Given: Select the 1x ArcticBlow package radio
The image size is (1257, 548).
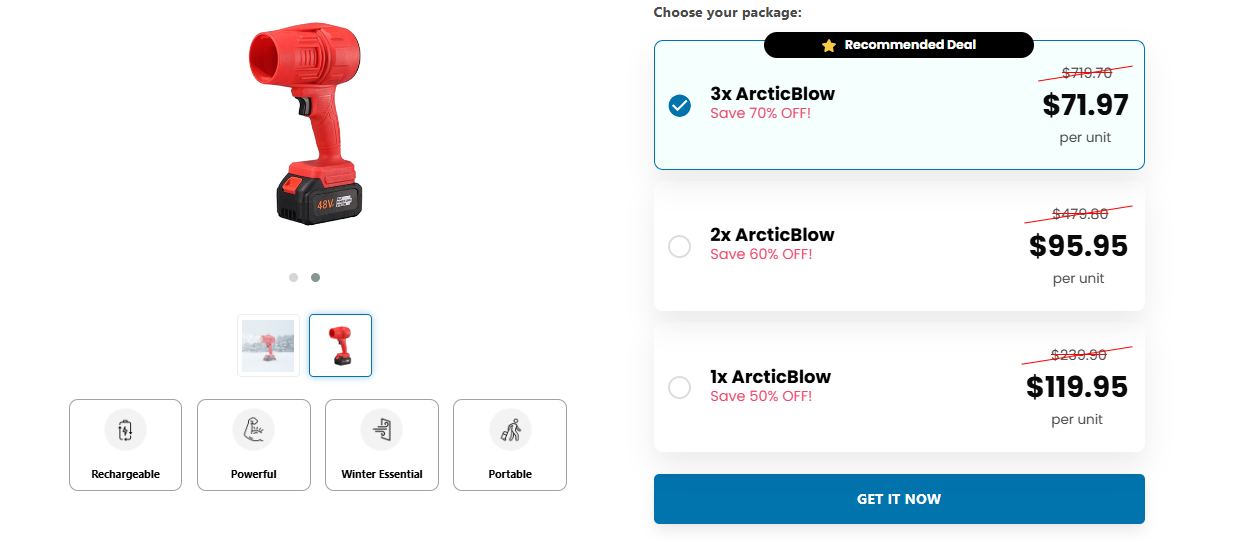Looking at the screenshot, I should [x=680, y=387].
